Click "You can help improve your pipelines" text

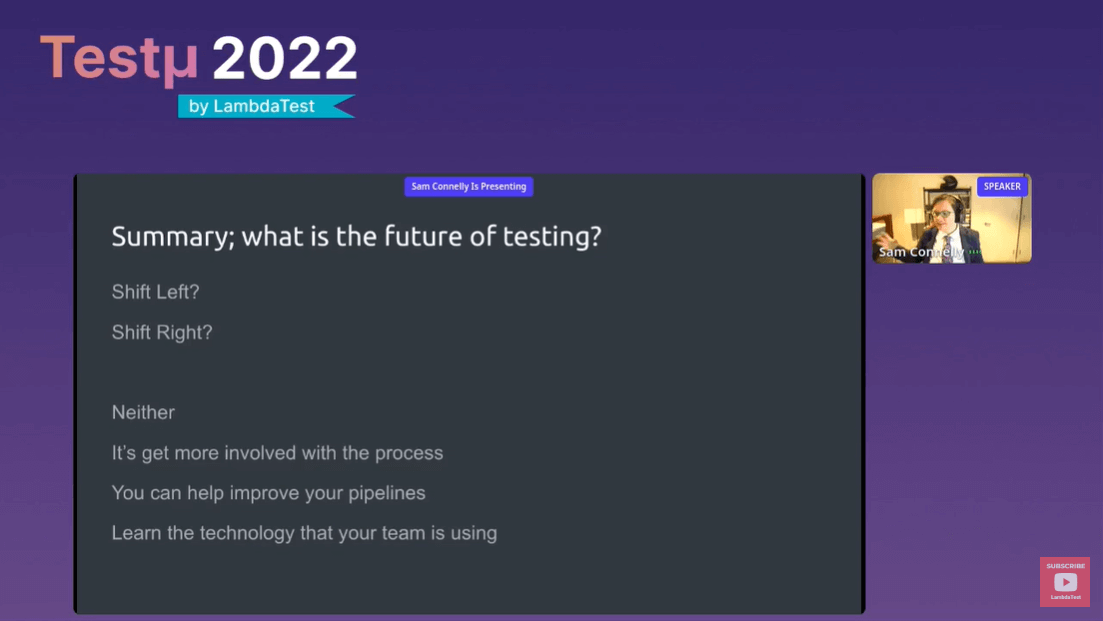coord(268,493)
